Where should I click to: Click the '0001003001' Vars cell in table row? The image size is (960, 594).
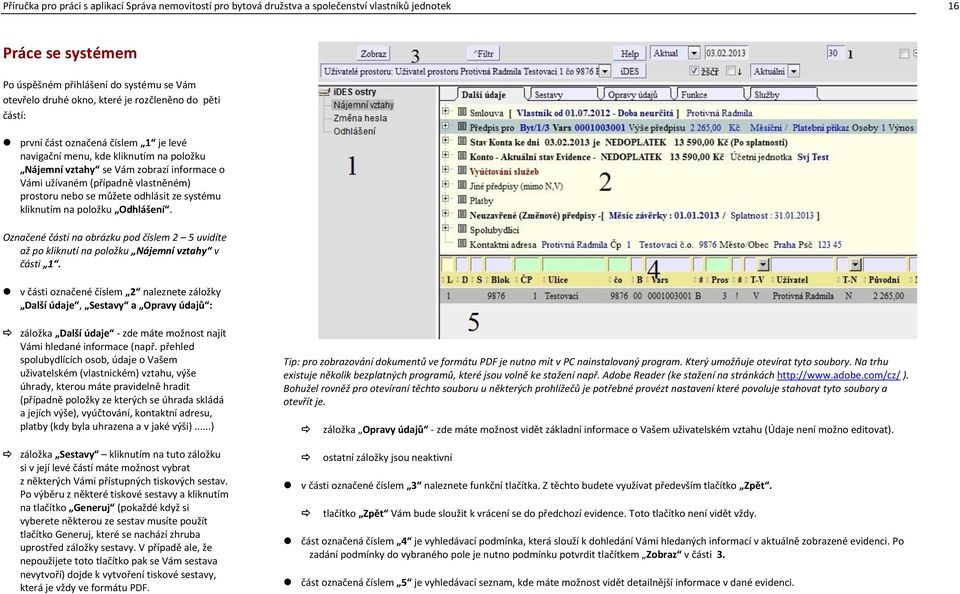point(669,296)
